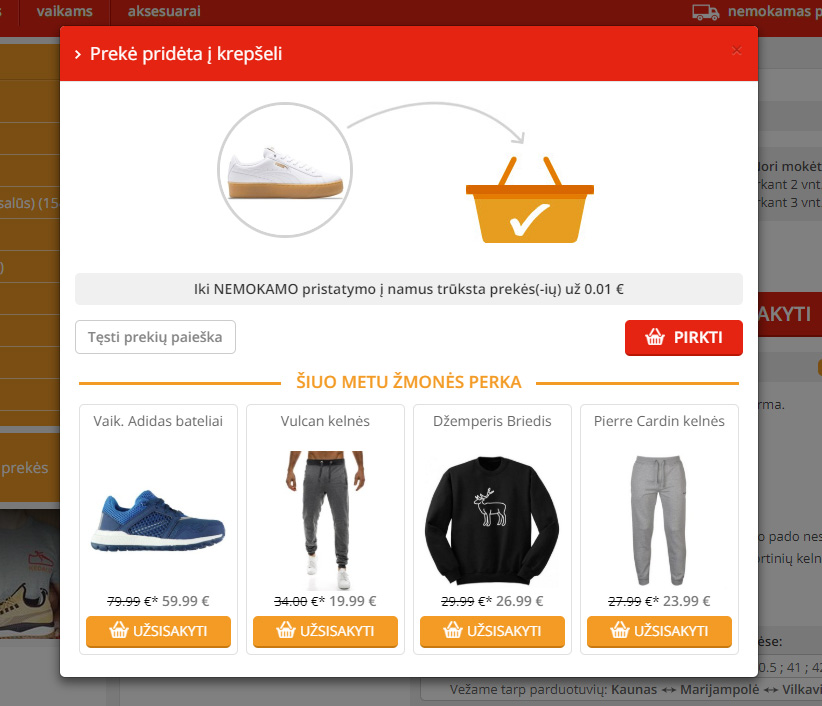Open the Vaik. Adidas bateliai title link

pos(158,421)
